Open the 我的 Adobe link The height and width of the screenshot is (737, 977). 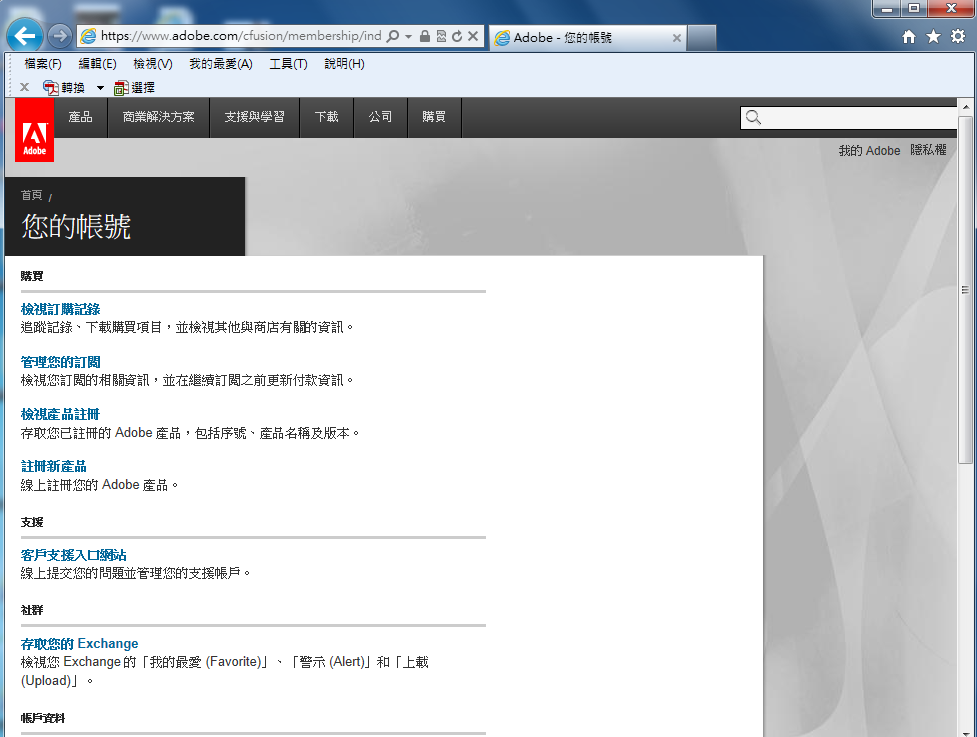(x=869, y=151)
